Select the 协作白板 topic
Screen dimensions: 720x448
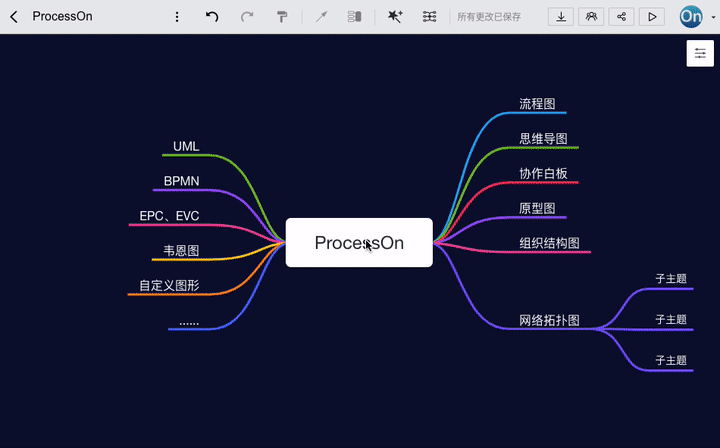point(543,174)
